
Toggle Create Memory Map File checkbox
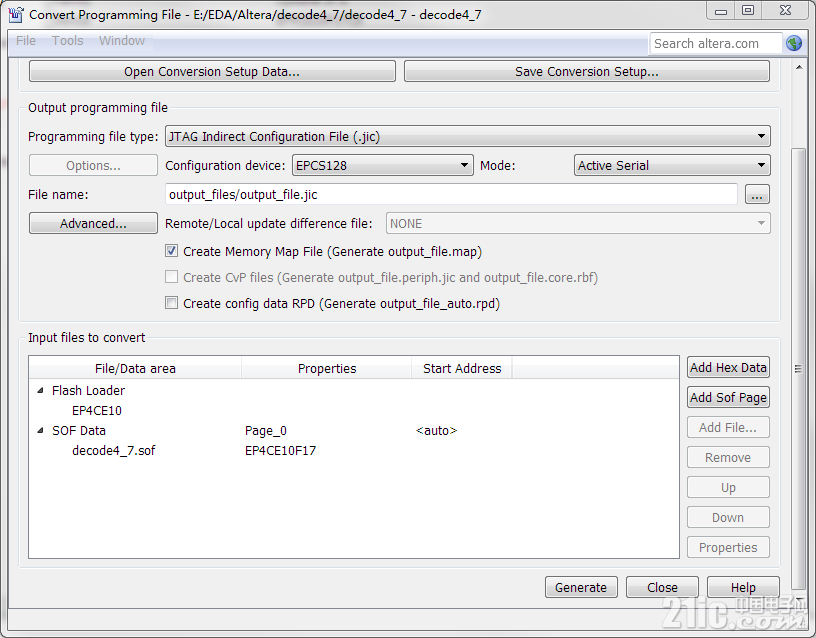point(171,251)
